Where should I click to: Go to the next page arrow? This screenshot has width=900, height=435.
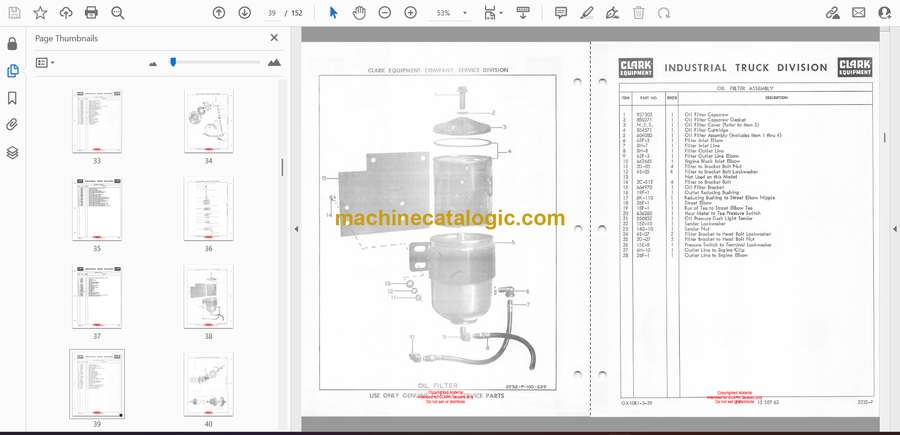coord(245,13)
